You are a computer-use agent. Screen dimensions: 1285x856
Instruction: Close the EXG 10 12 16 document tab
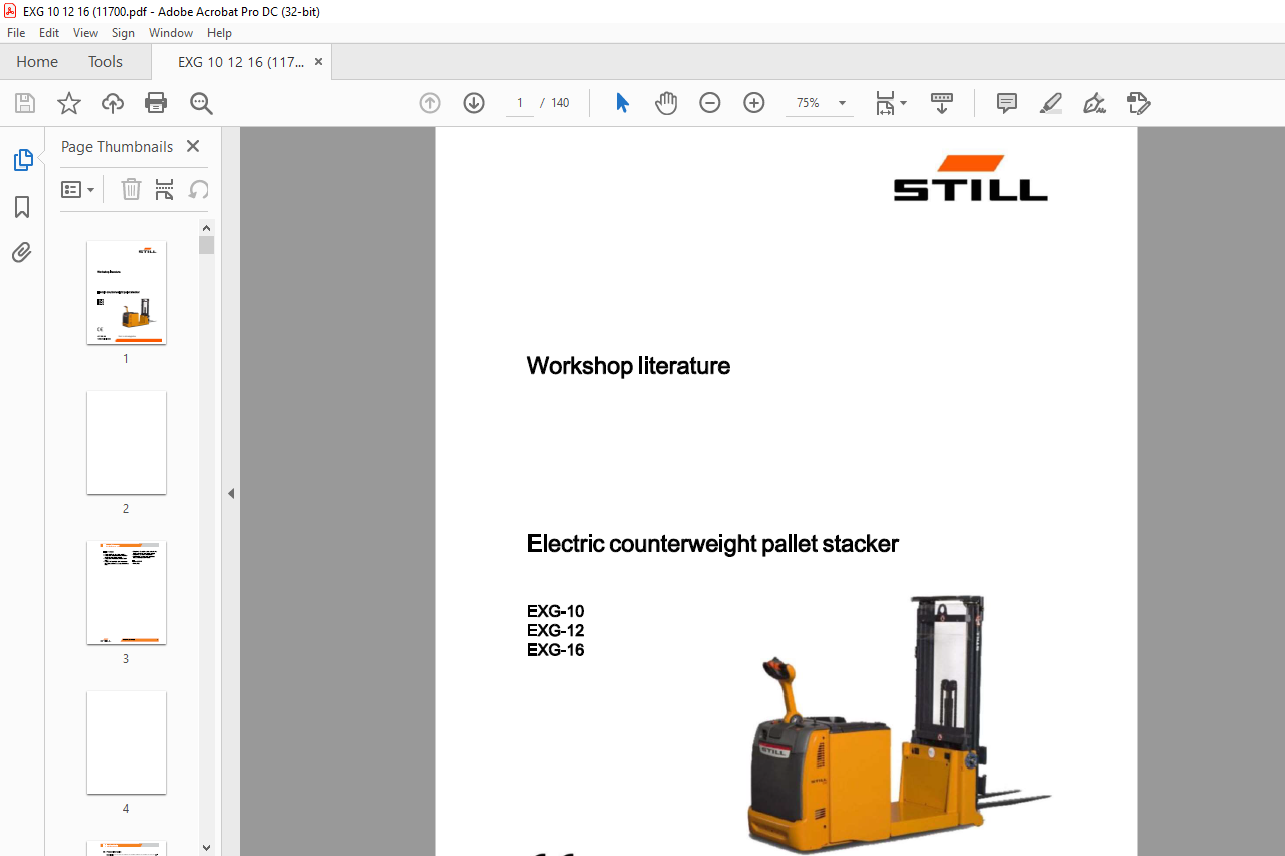click(x=319, y=62)
